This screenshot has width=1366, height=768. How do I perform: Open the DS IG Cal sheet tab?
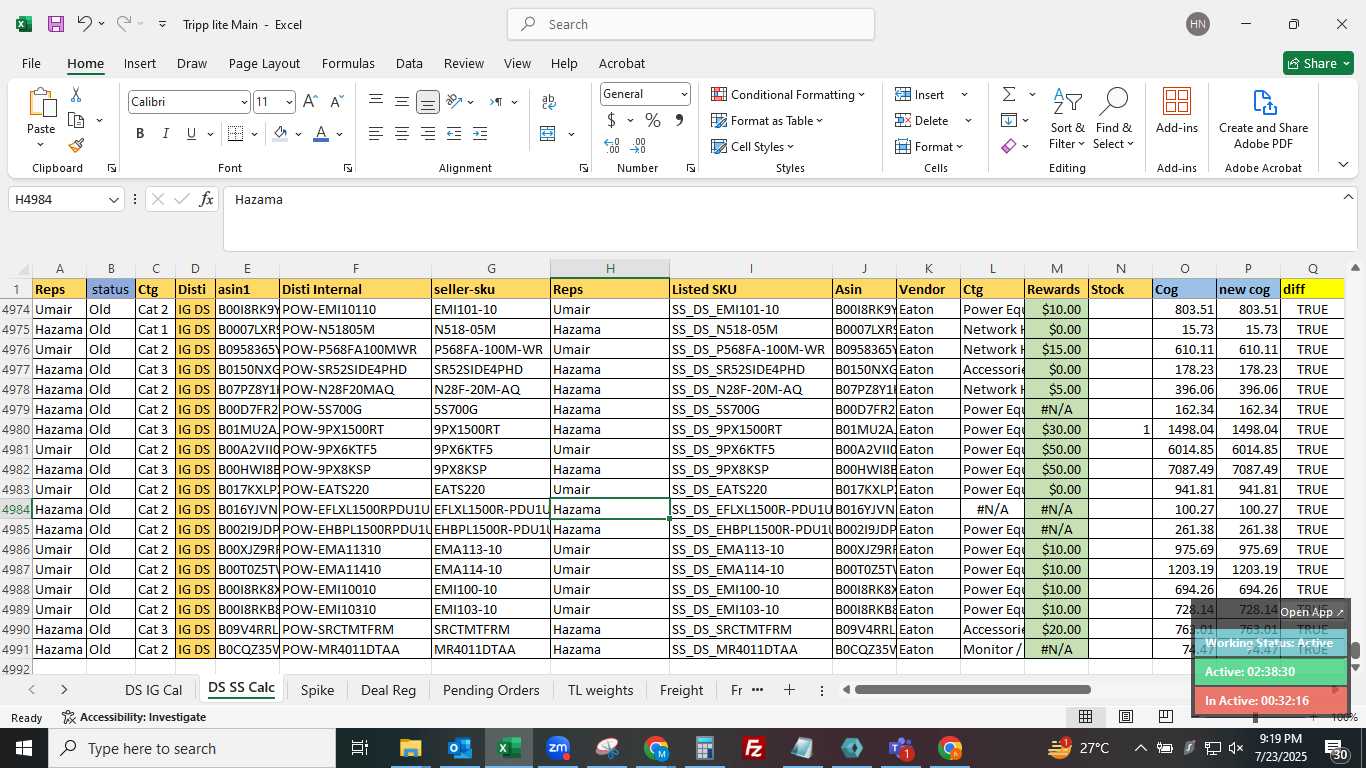pos(153,690)
